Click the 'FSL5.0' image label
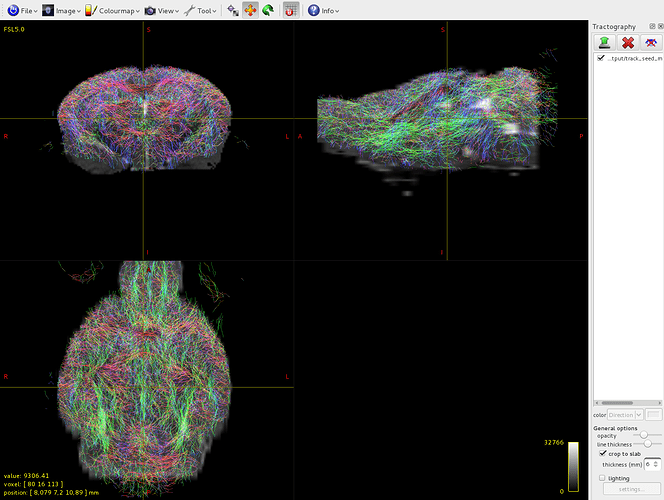The image size is (664, 500). (14, 29)
